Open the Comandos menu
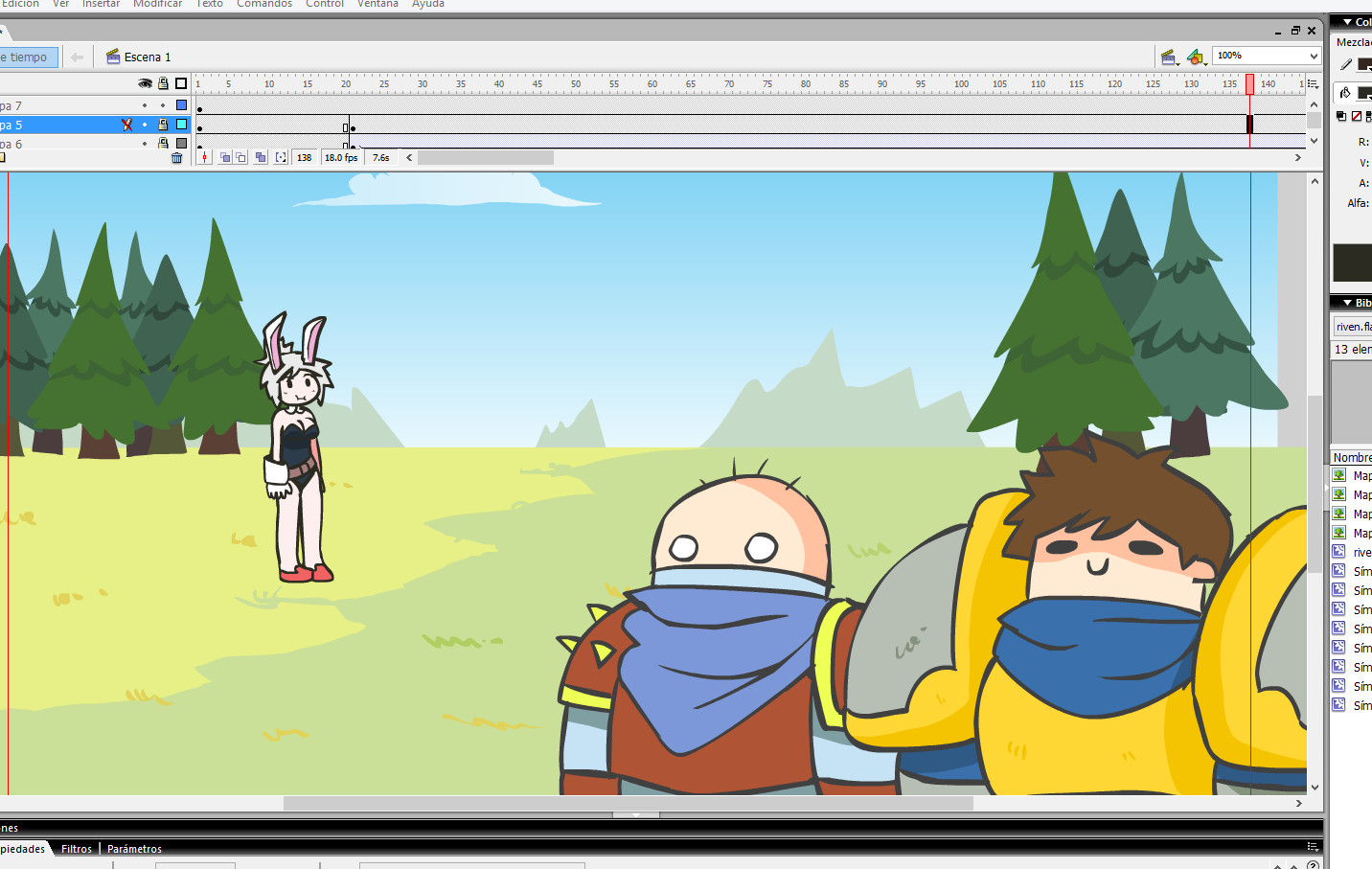The height and width of the screenshot is (869, 1372). [x=264, y=4]
